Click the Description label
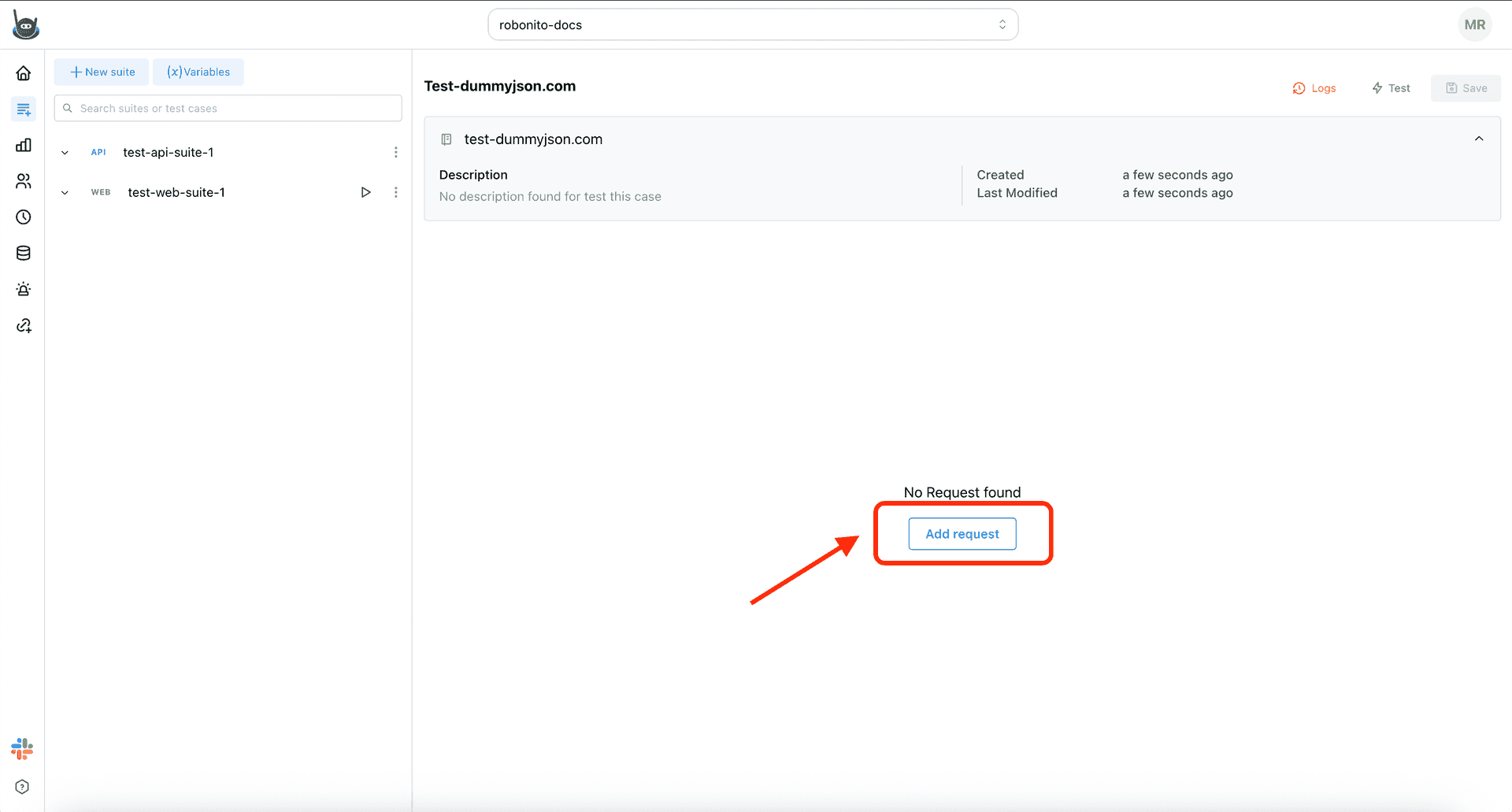1512x812 pixels. click(473, 175)
